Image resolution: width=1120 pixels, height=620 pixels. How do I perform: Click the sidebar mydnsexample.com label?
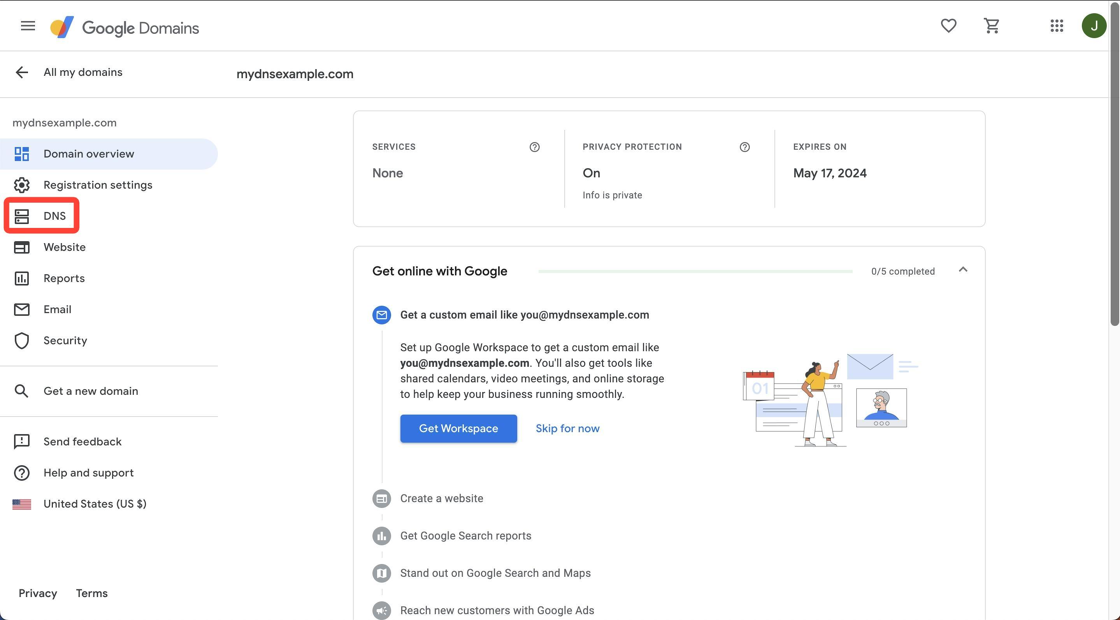(x=64, y=123)
